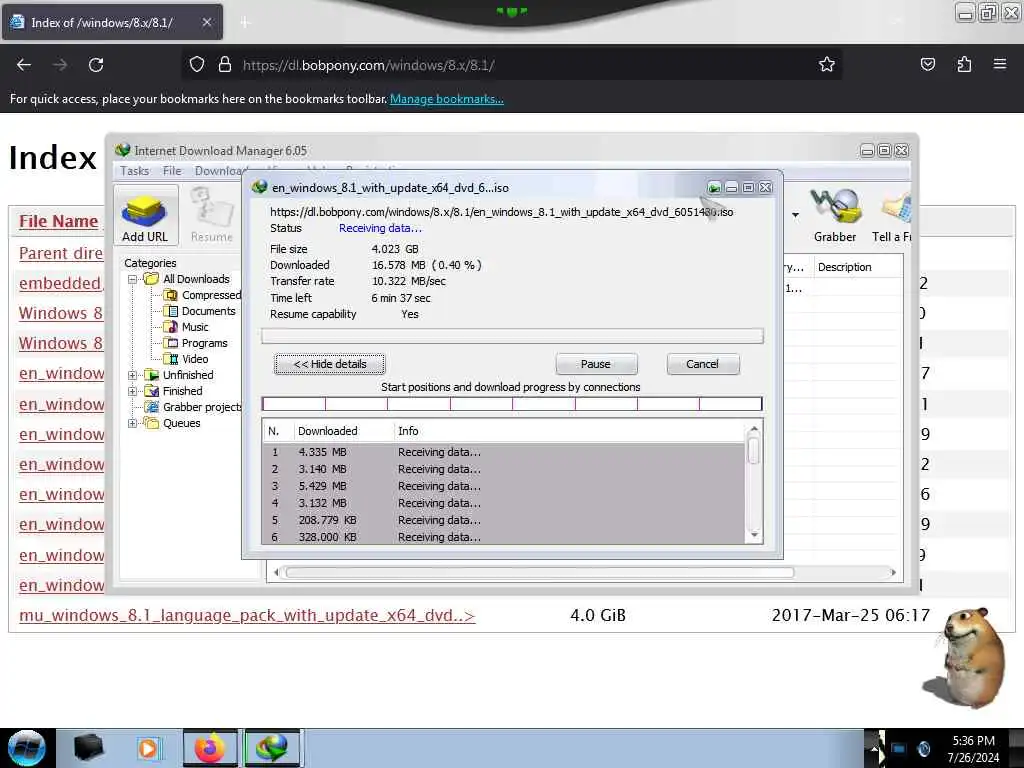1024x768 pixels.
Task: Click the File Name column header link
Action: [58, 221]
